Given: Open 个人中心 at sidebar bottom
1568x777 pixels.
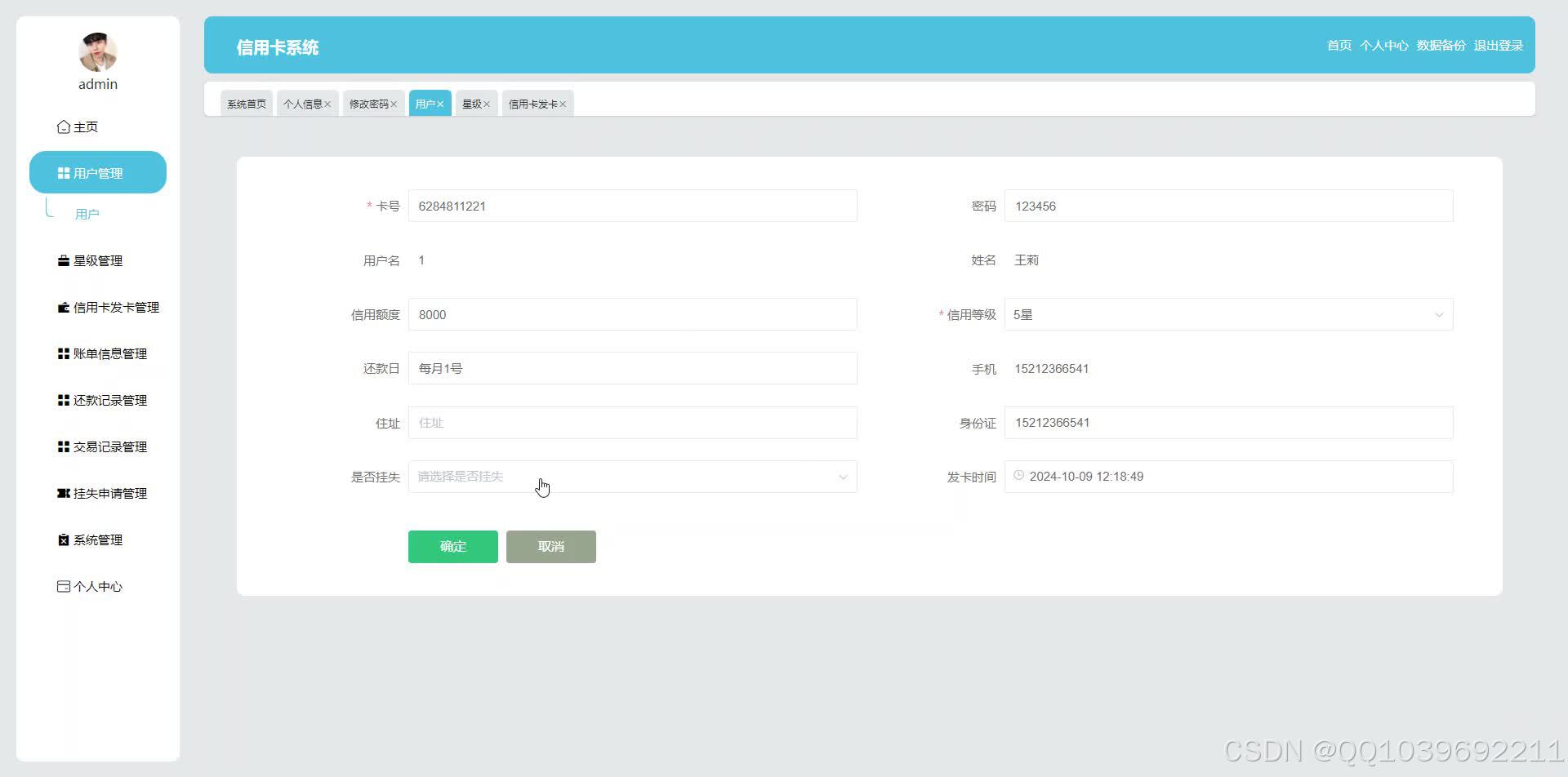Looking at the screenshot, I should point(96,586).
